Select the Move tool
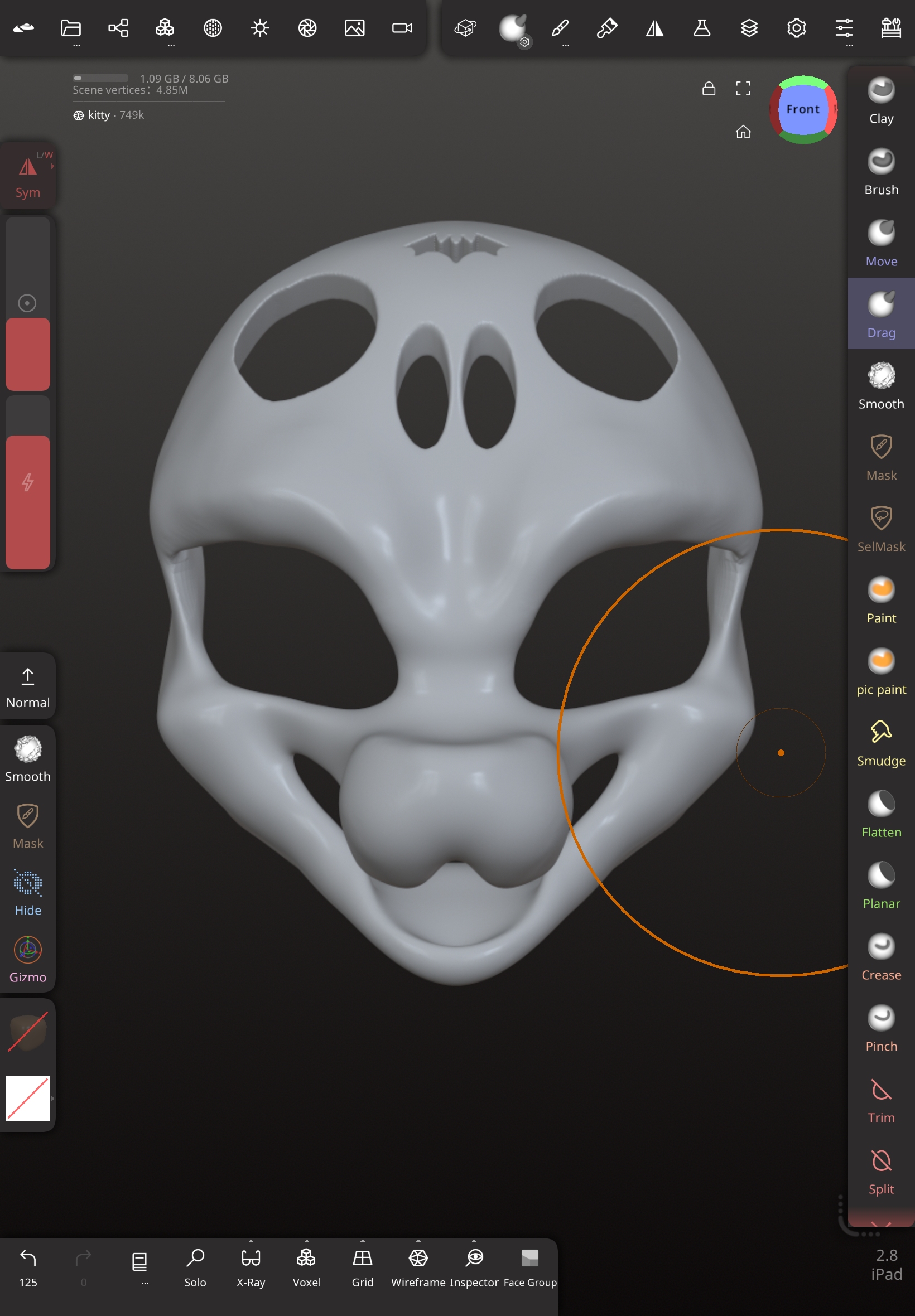This screenshot has width=915, height=1316. tap(880, 243)
